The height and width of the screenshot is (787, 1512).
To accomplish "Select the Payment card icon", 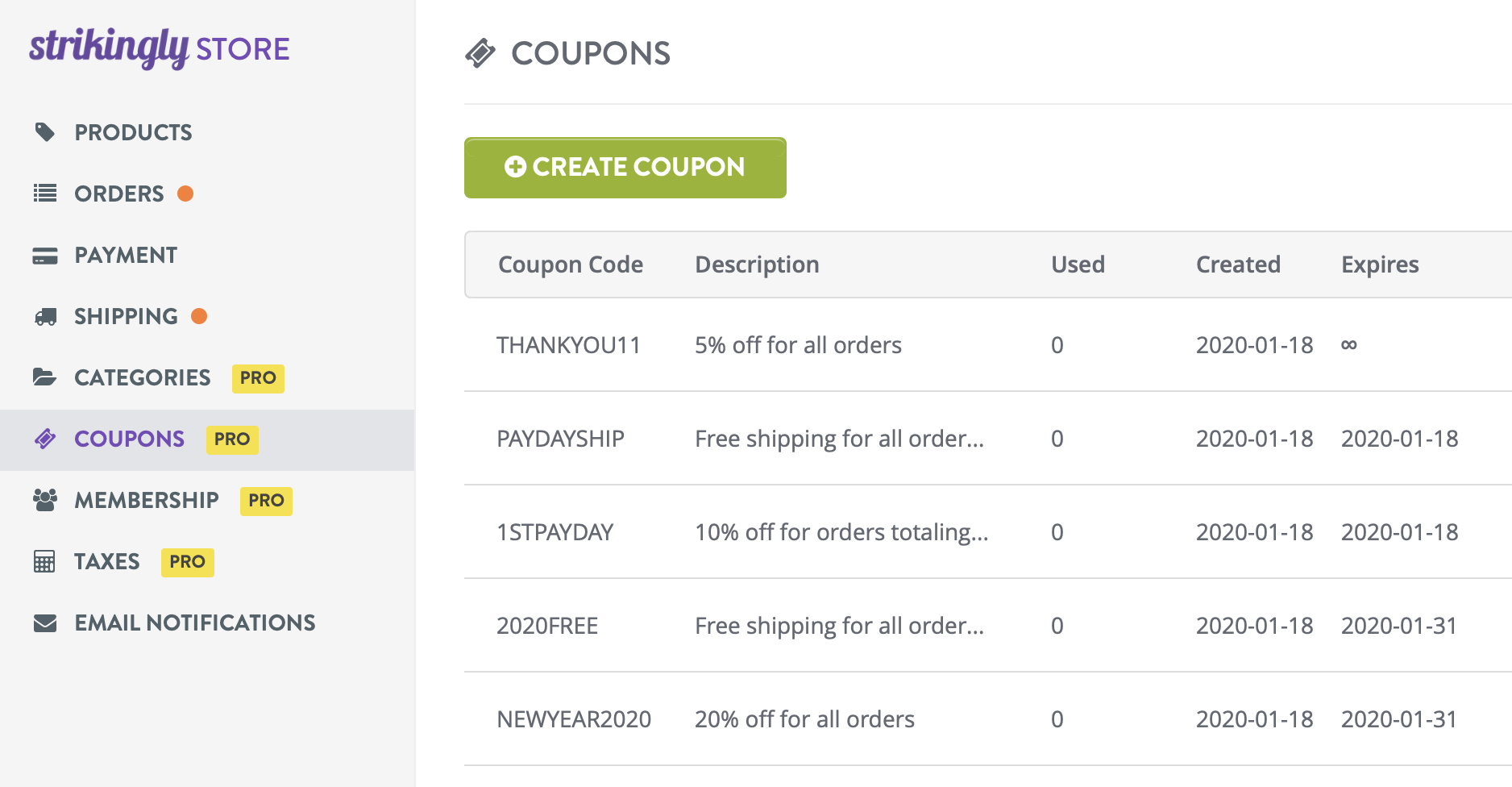I will [44, 254].
